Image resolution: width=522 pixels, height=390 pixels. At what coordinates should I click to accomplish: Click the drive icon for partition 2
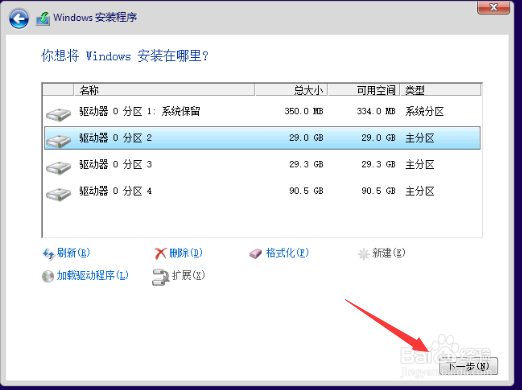[58, 140]
